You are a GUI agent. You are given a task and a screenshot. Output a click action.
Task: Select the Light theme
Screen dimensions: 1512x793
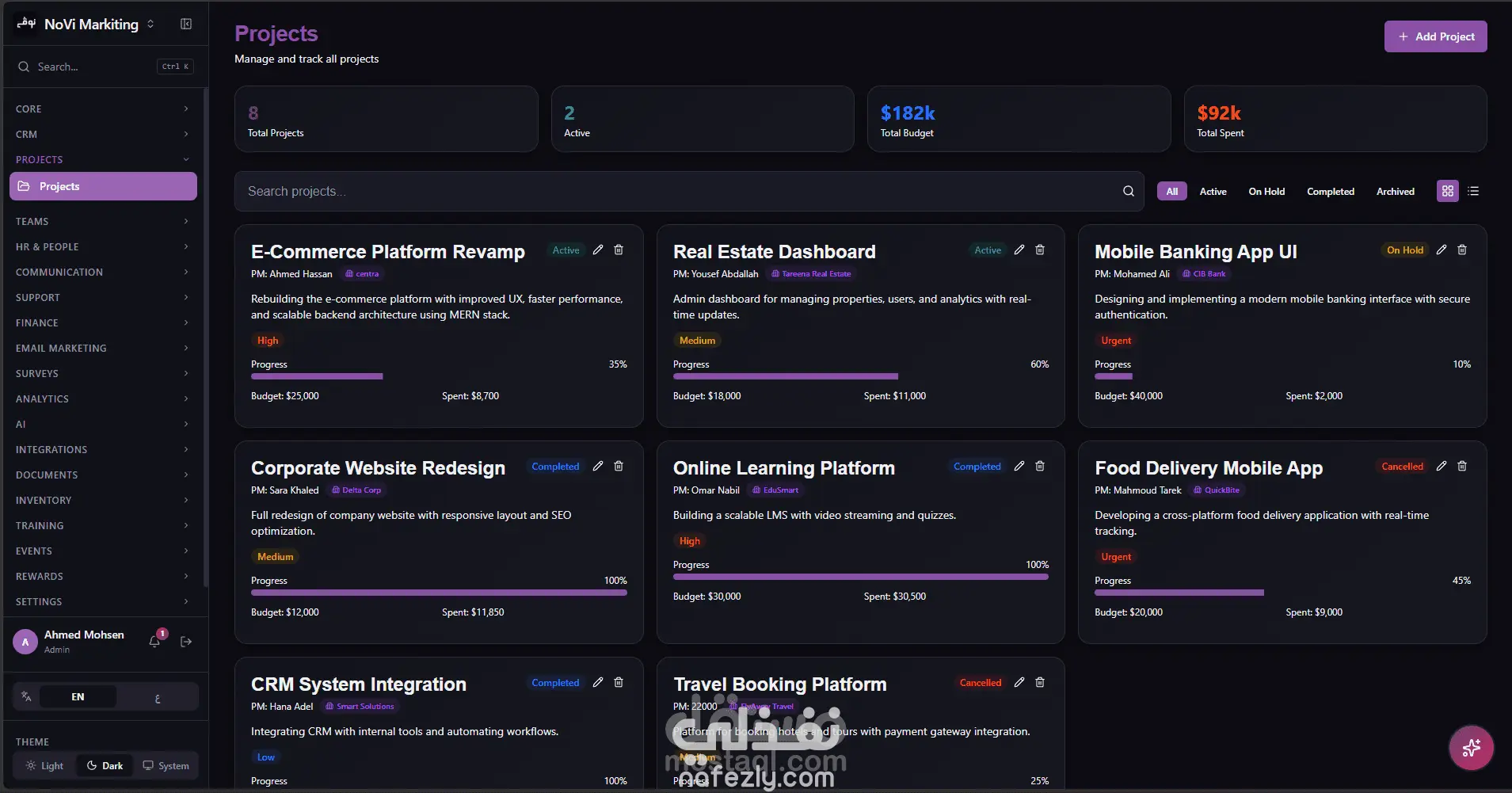pyautogui.click(x=44, y=765)
